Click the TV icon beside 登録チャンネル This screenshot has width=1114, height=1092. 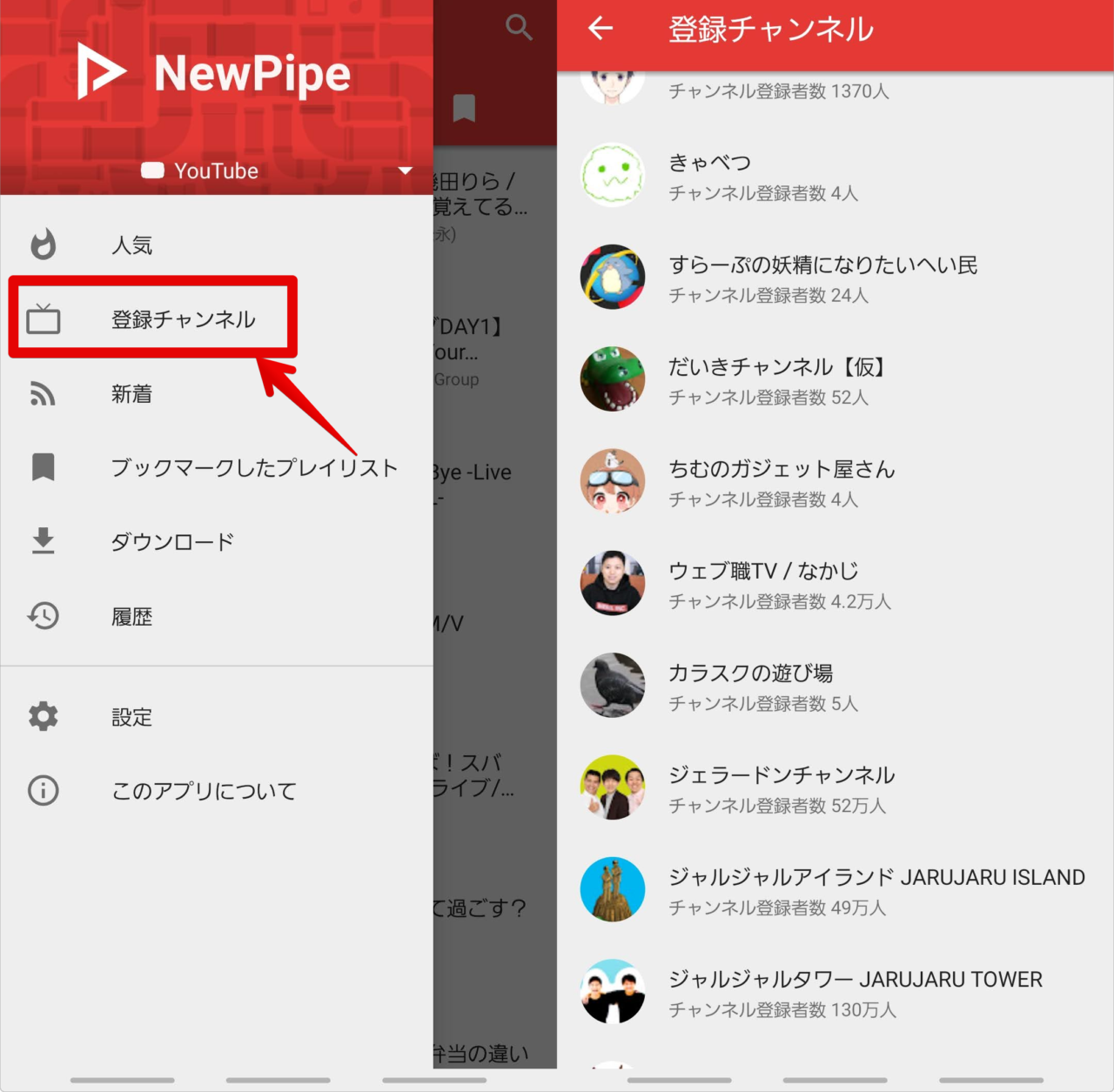(44, 319)
